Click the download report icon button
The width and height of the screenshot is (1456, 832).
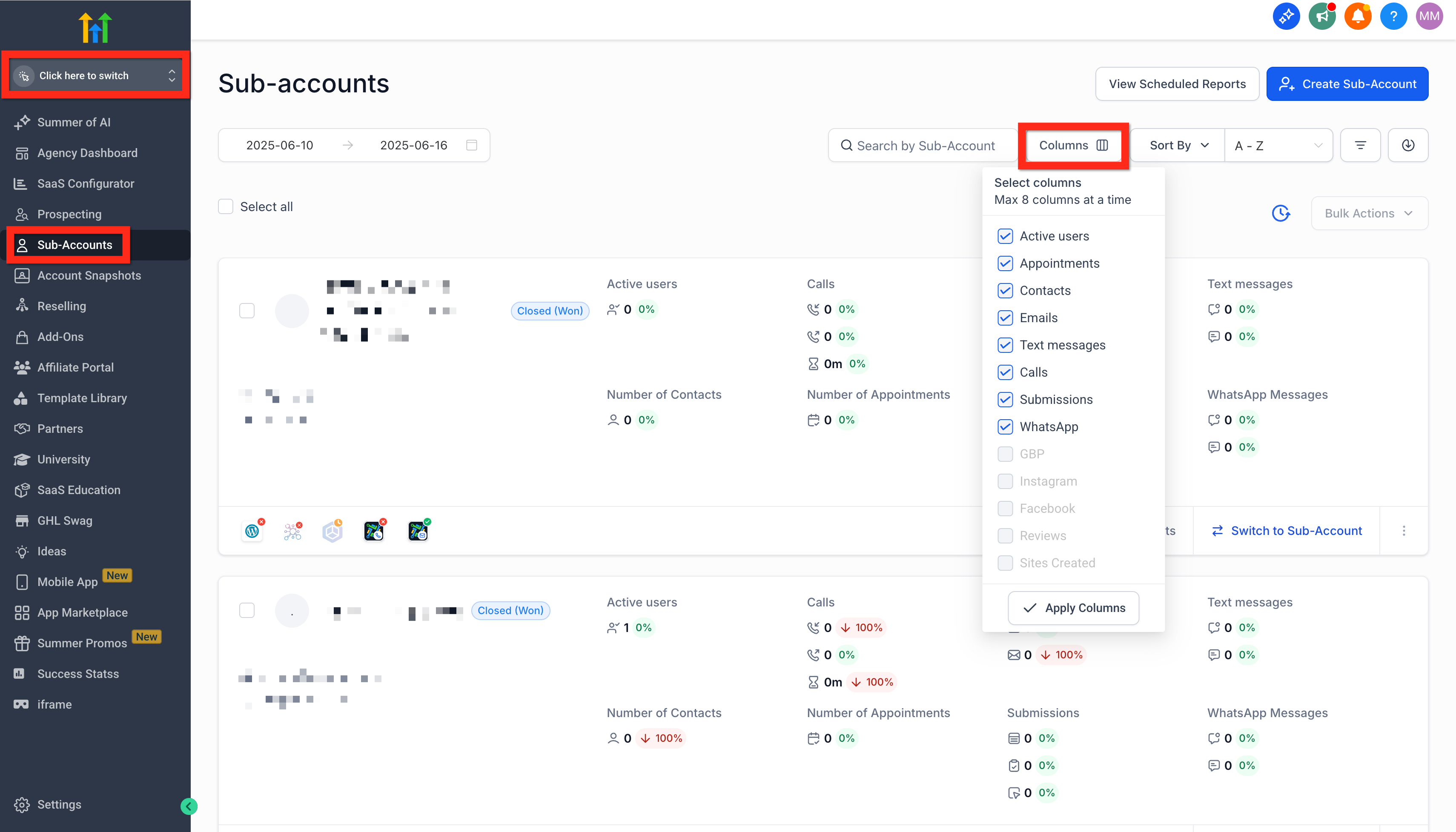click(1408, 145)
